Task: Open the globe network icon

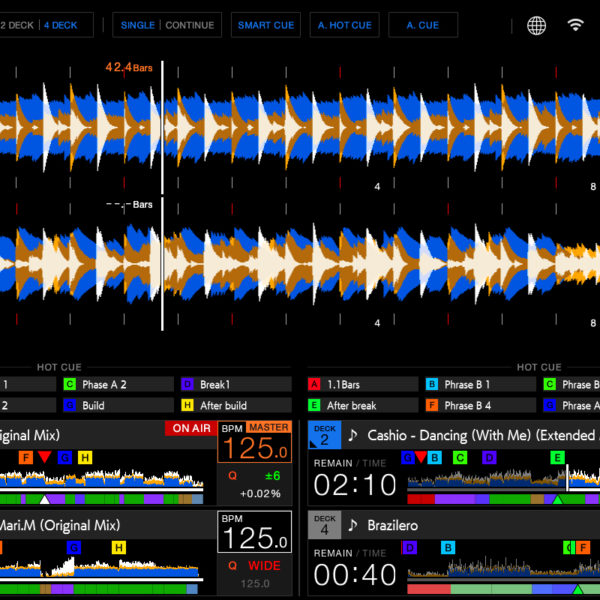Action: 536,26
